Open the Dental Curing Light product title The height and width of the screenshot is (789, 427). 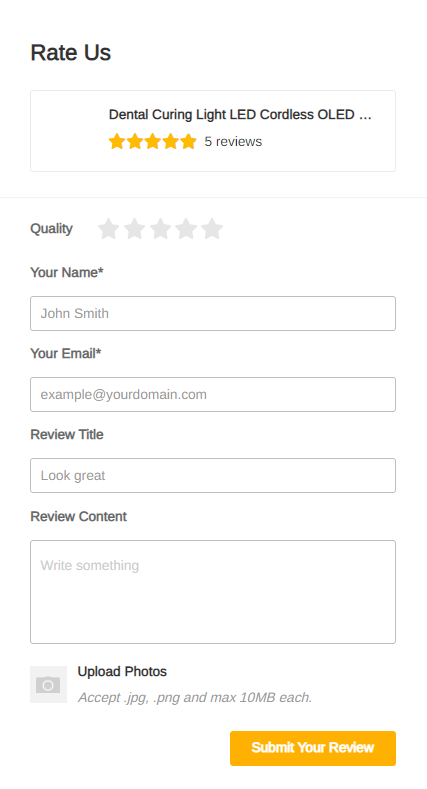(240, 115)
